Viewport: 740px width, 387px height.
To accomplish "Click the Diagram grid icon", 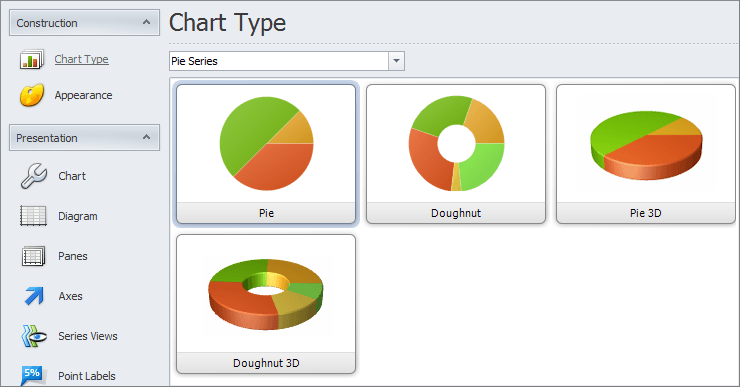I will coord(34,216).
